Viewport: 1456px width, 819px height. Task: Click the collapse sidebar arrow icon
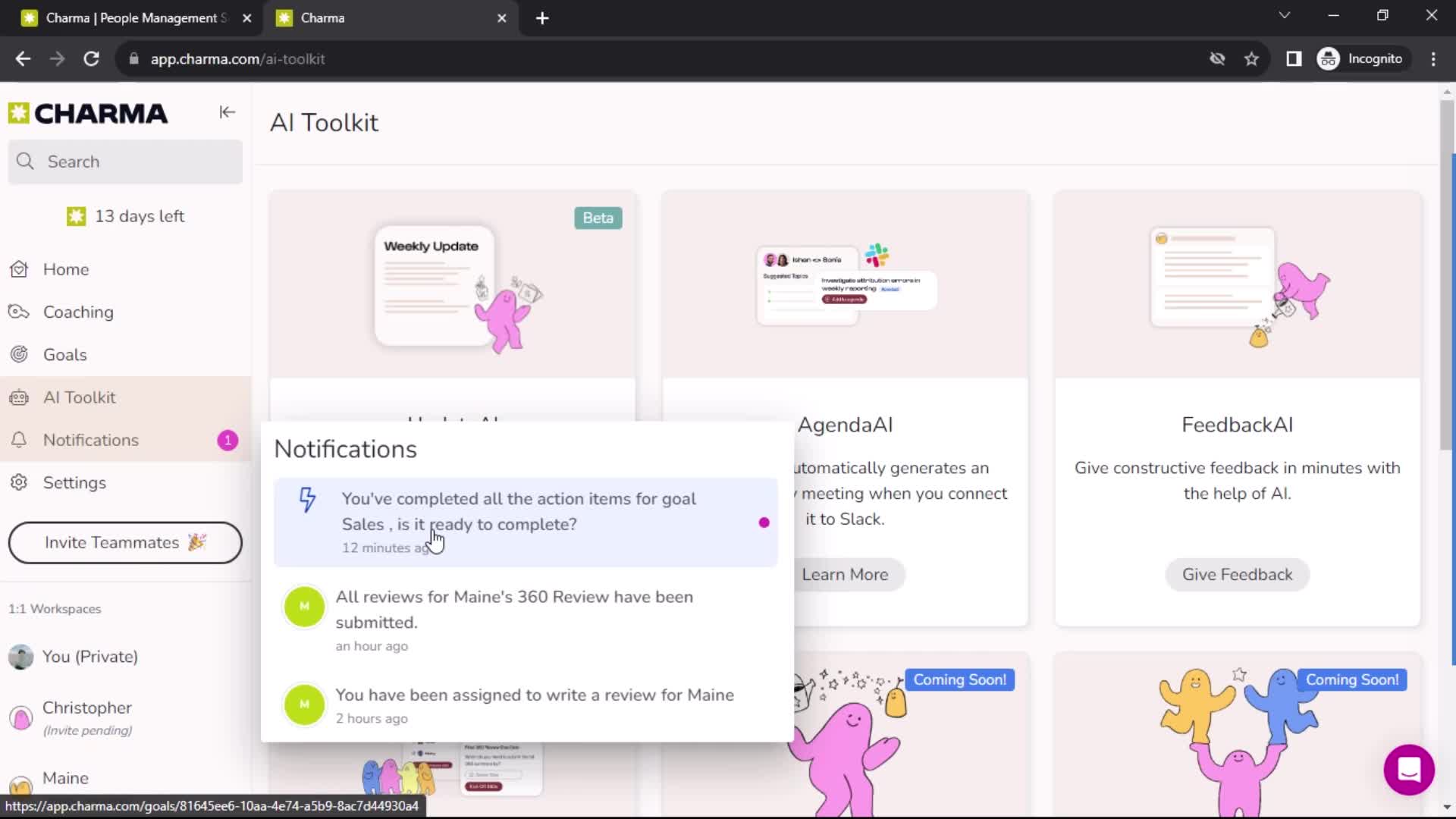click(x=227, y=112)
